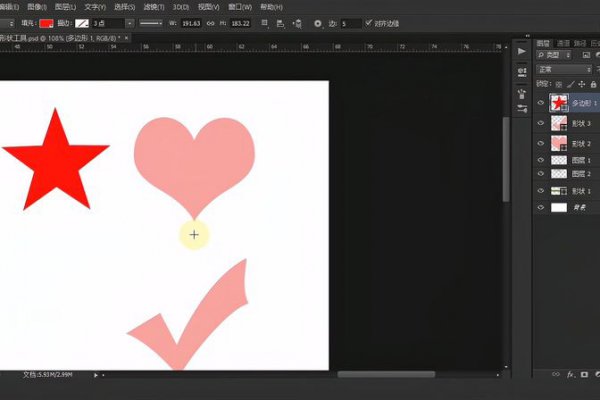Click the pixel layer filter icon
The image size is (600, 400).
586,56
